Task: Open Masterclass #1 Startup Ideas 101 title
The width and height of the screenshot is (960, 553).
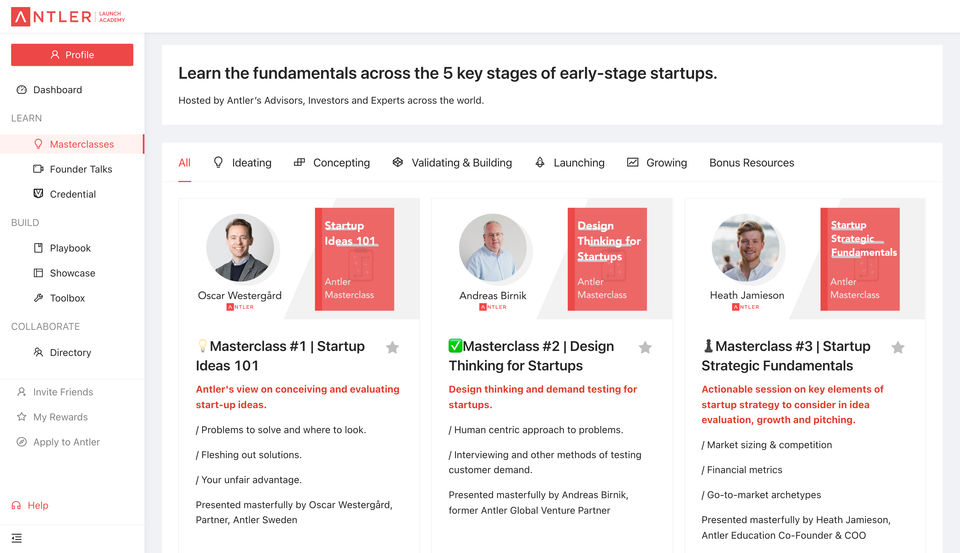Action: click(x=280, y=356)
